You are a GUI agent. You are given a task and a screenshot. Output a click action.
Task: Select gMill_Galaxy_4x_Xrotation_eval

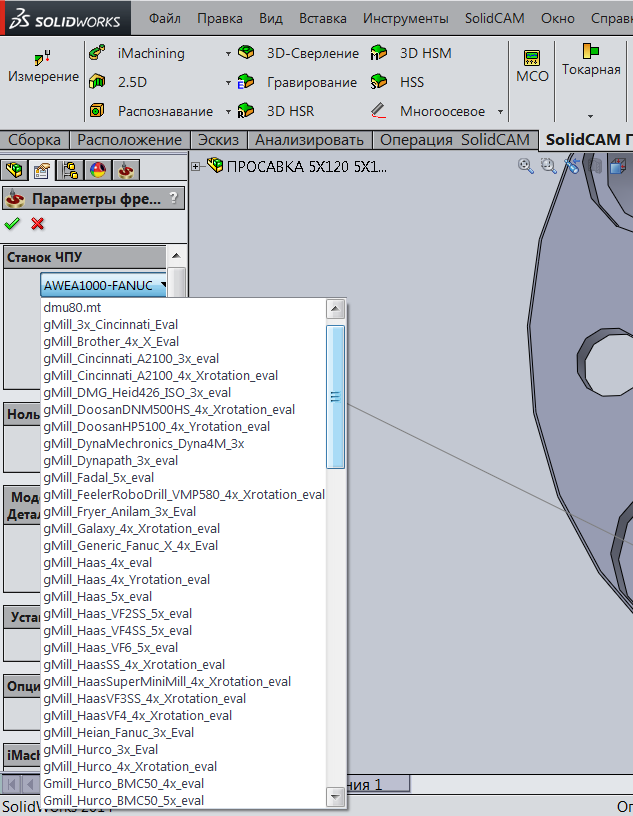click(183, 529)
